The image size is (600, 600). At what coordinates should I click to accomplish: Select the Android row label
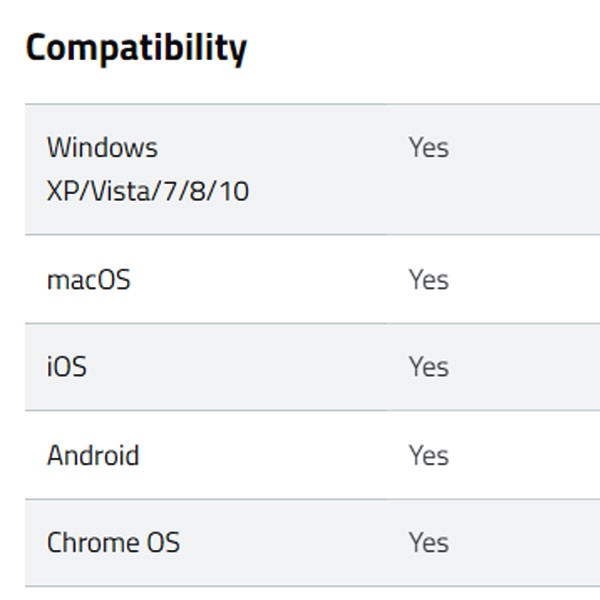(x=93, y=456)
